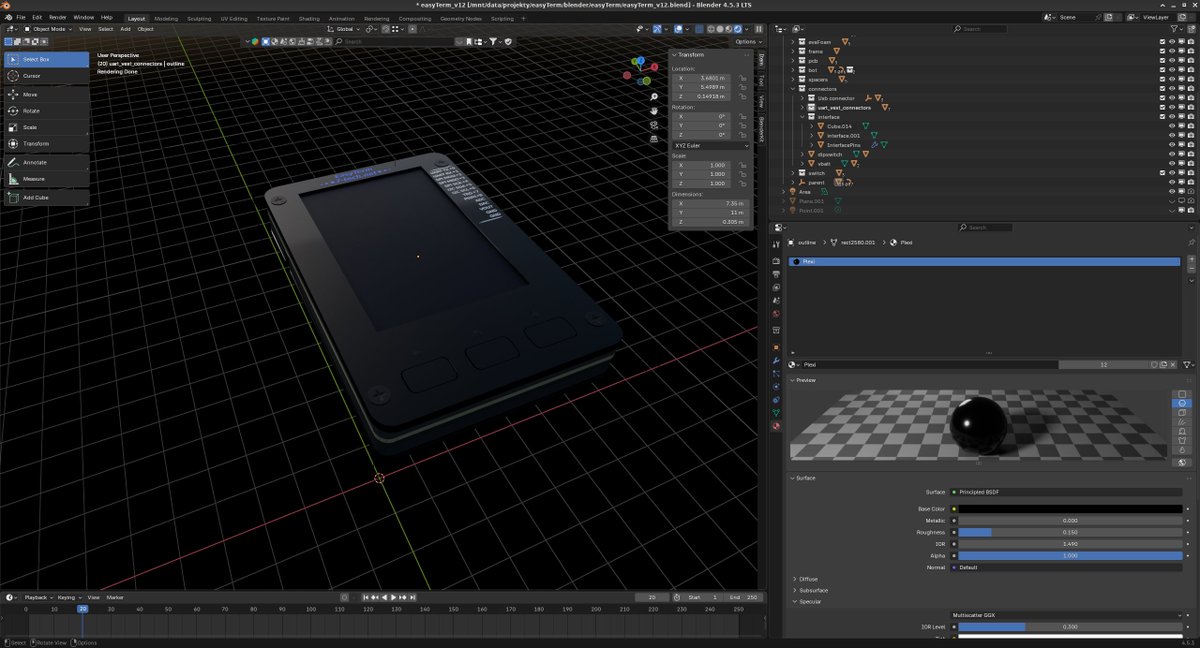Hide Cube.014 in viewport via eye icon
Viewport: 1200px width, 648px height.
point(1172,126)
